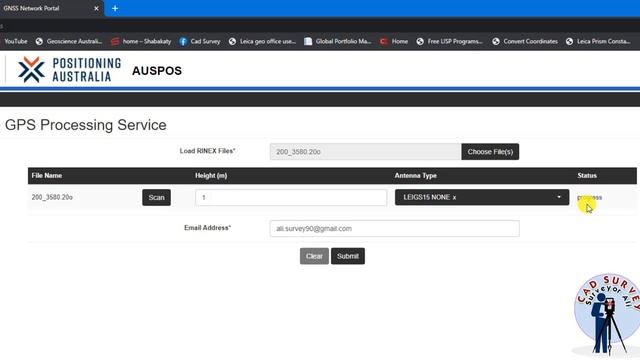640x360 pixels.
Task: Open Global Portfolio Ma... bookmark
Action: click(338, 41)
